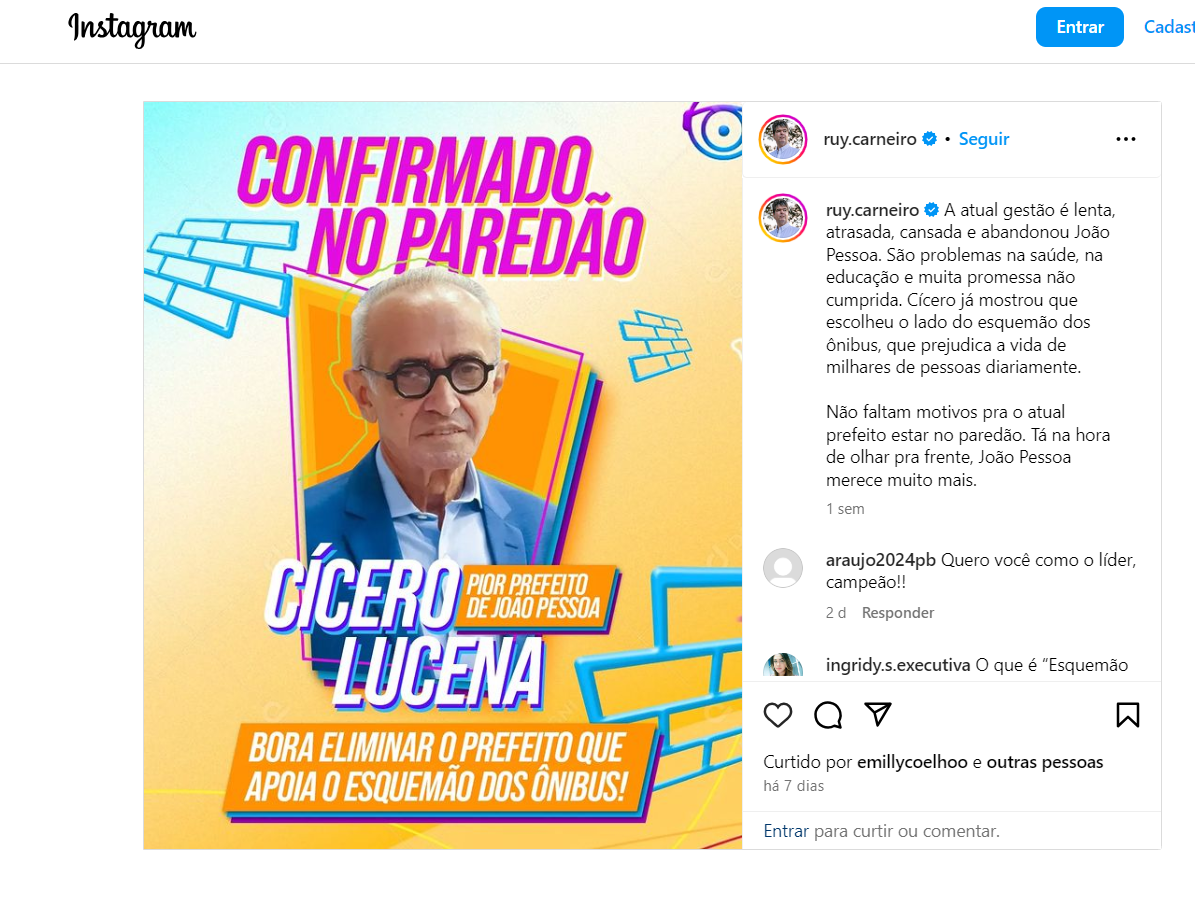The height and width of the screenshot is (897, 1195).
Task: Open the emillycoelhoo profile link
Action: click(912, 762)
